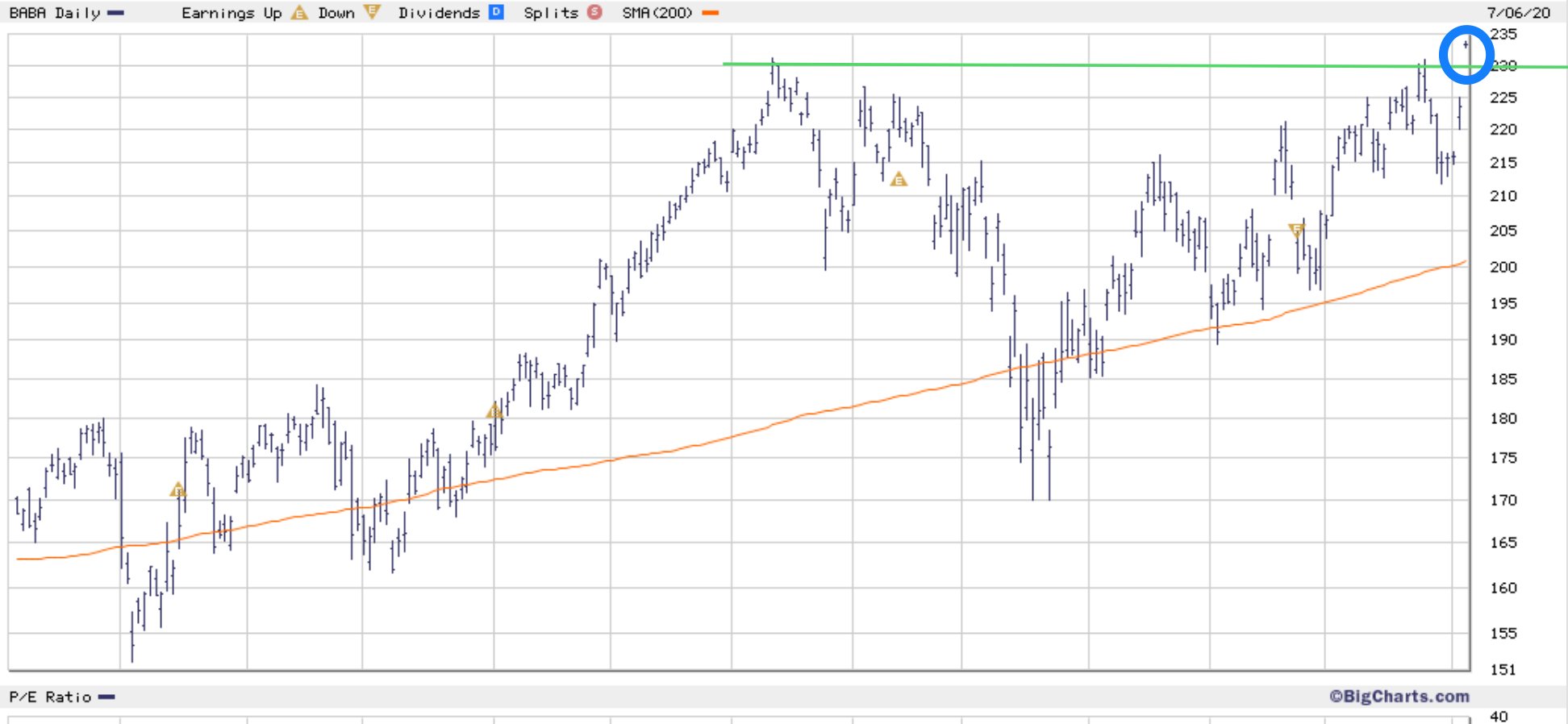Click the "Earnings Up" legend text
Image resolution: width=1568 pixels, height=724 pixels.
coord(231,13)
